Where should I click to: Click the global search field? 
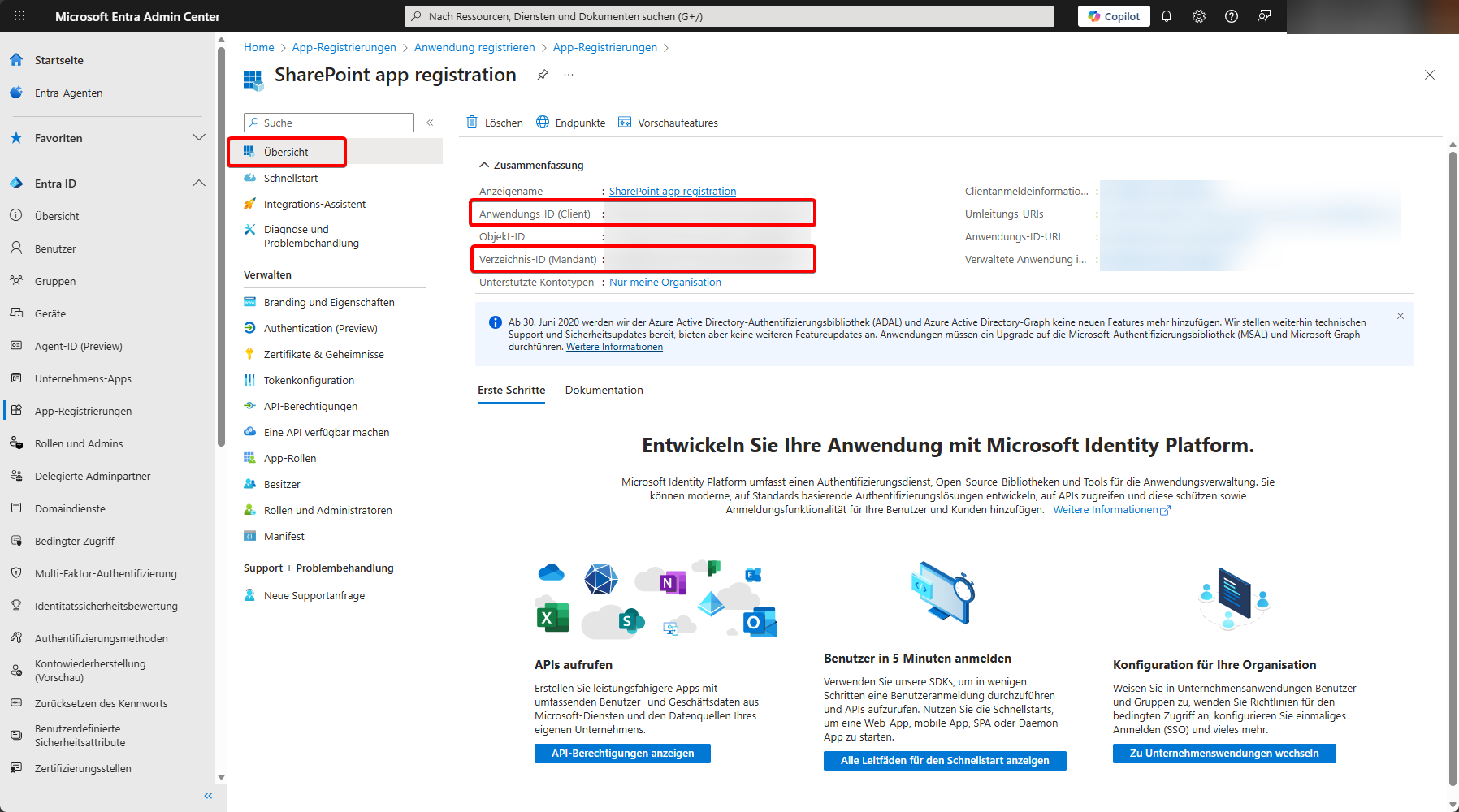[729, 16]
